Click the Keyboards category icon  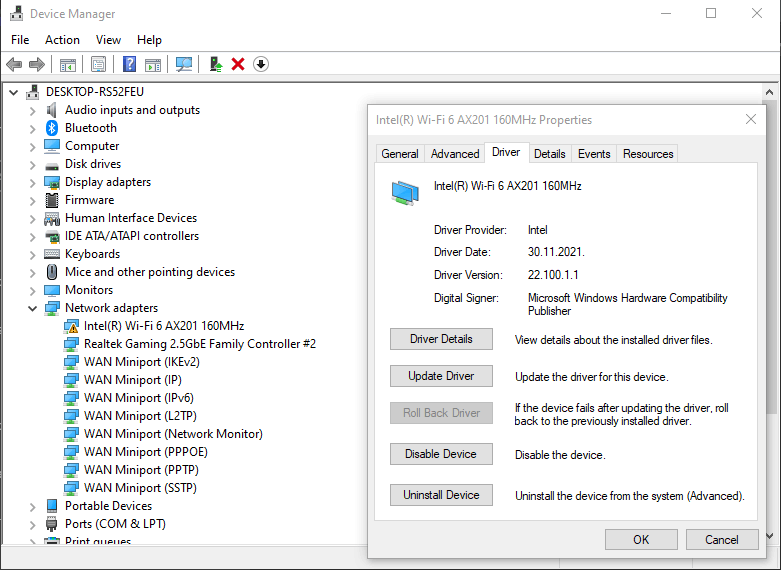(52, 254)
